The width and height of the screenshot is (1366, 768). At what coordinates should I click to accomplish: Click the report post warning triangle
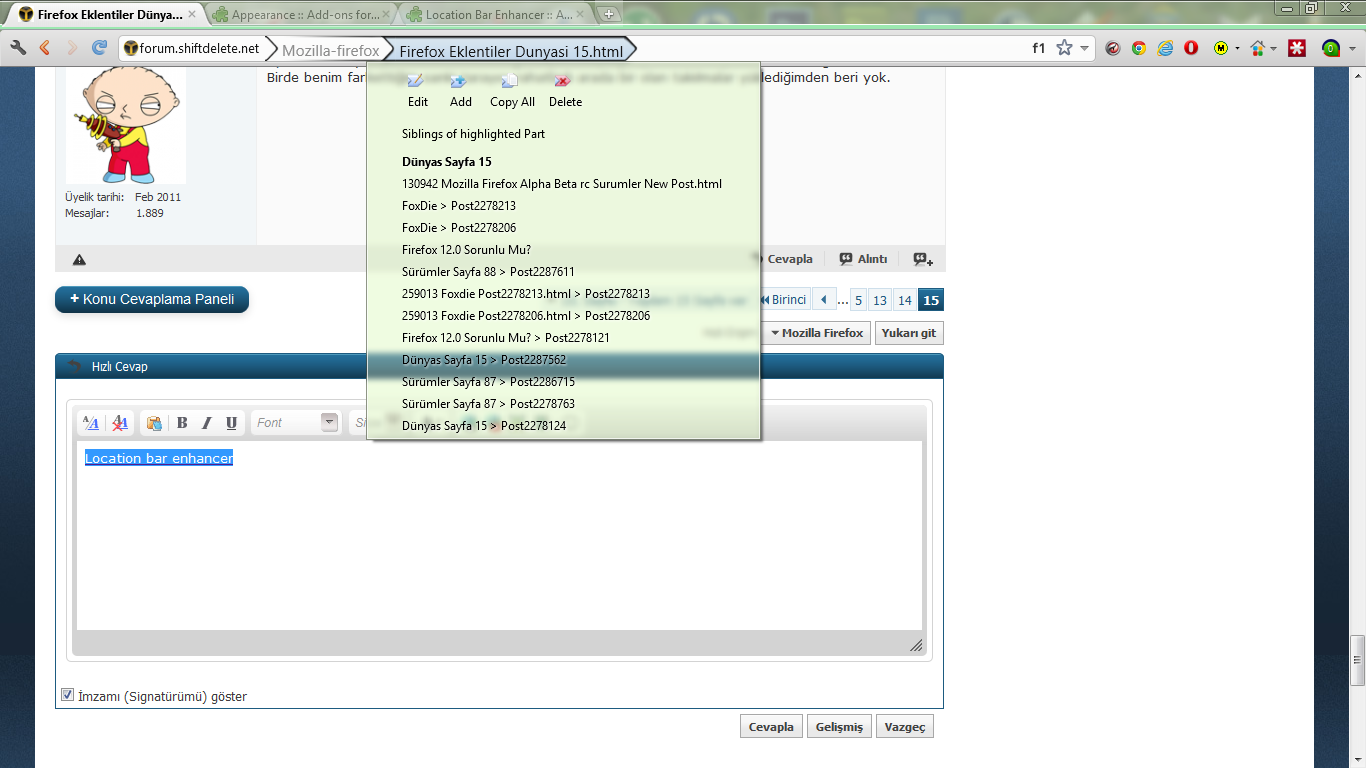[x=79, y=259]
